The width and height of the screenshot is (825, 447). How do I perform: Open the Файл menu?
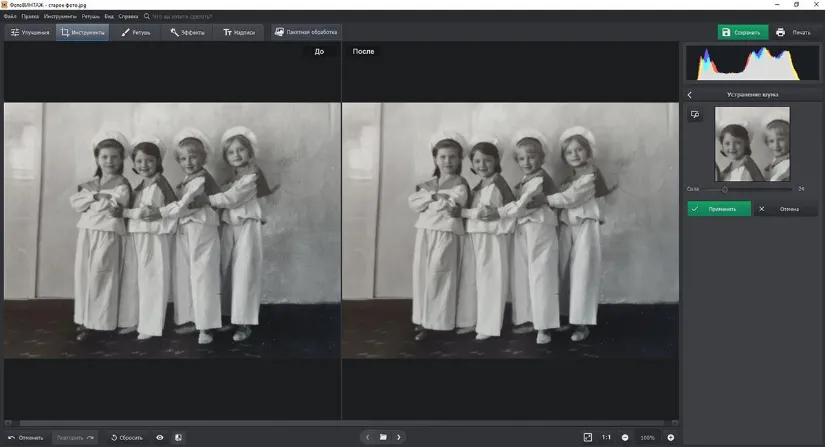click(10, 17)
